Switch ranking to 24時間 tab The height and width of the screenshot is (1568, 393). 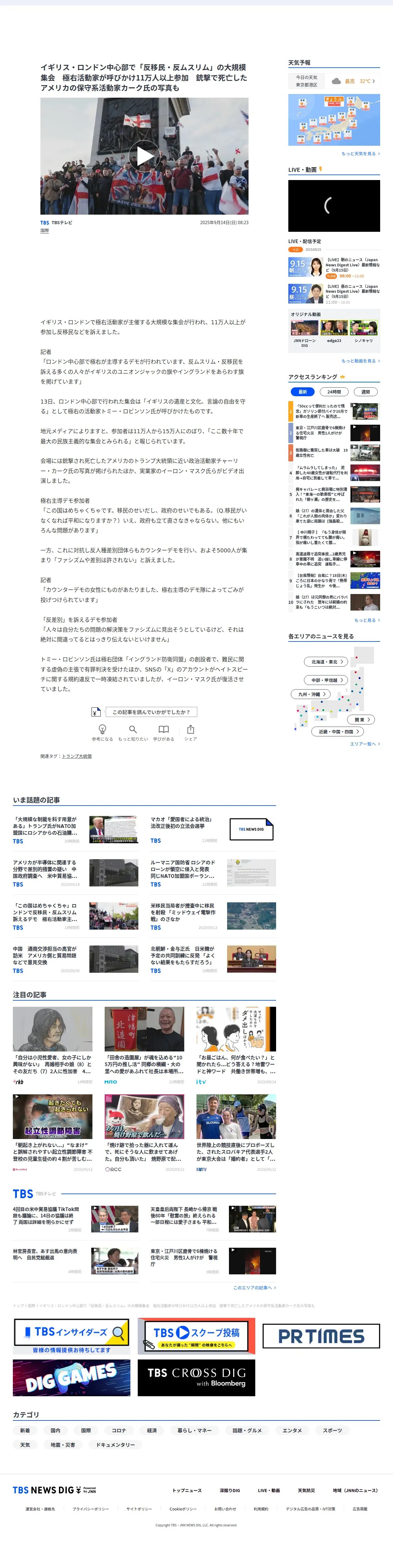tap(334, 392)
